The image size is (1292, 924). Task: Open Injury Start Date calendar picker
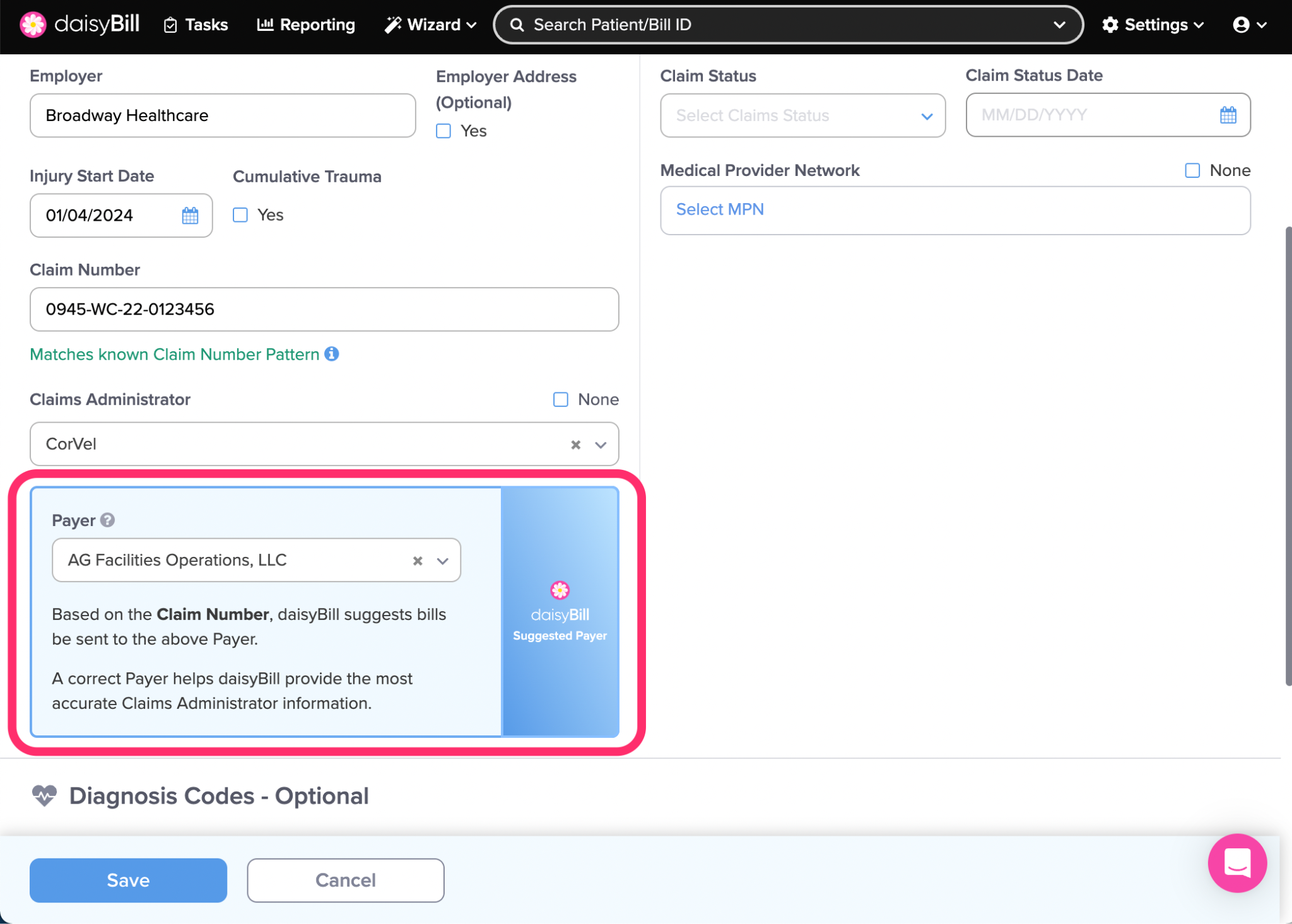[x=190, y=216]
